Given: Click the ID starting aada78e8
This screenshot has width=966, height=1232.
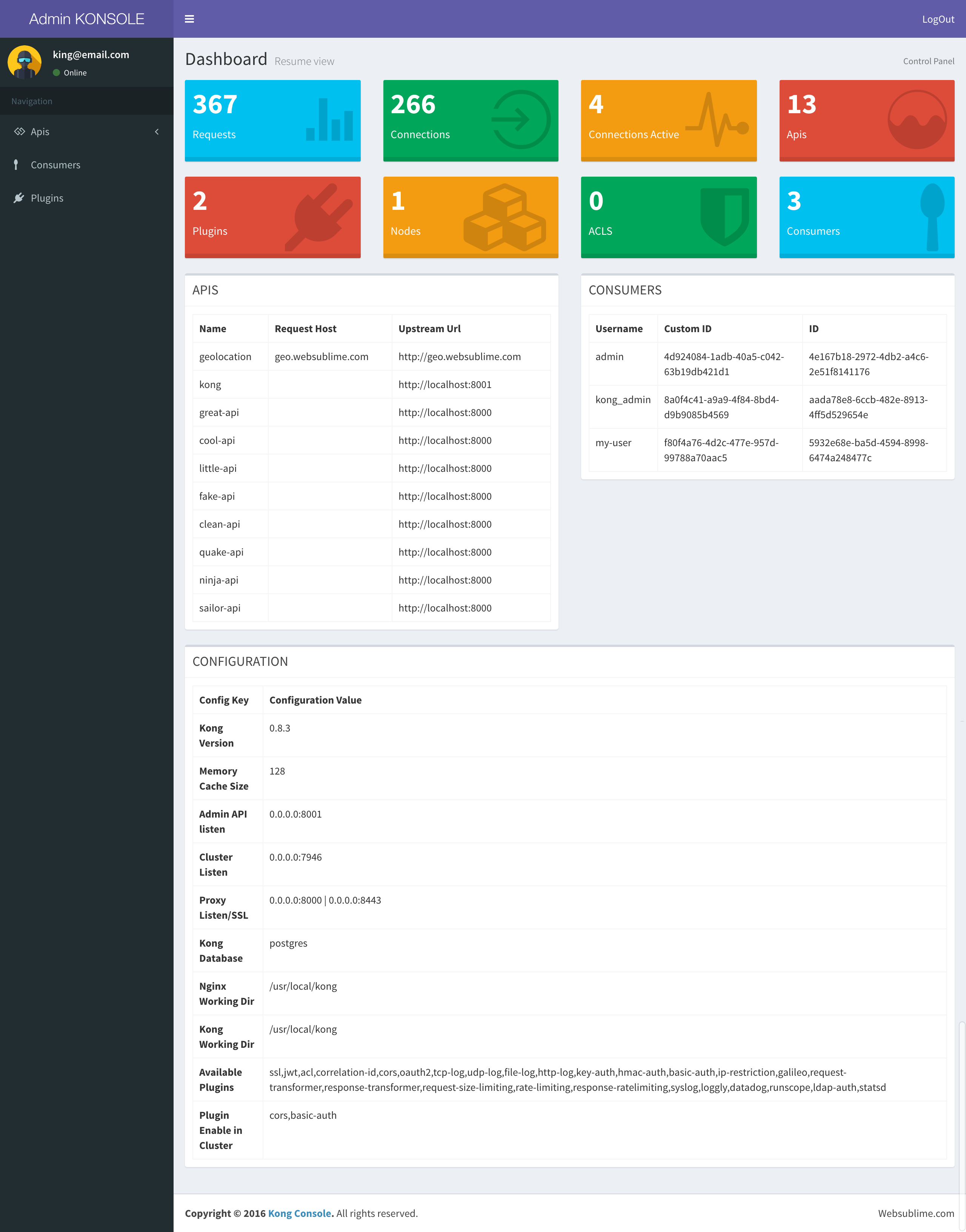Looking at the screenshot, I should (x=868, y=407).
